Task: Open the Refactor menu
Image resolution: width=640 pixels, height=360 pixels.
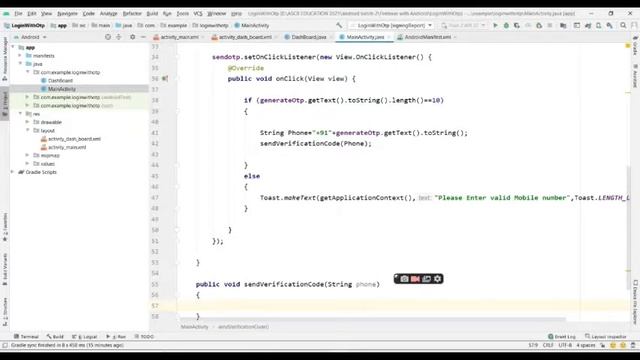Action: (132, 13)
